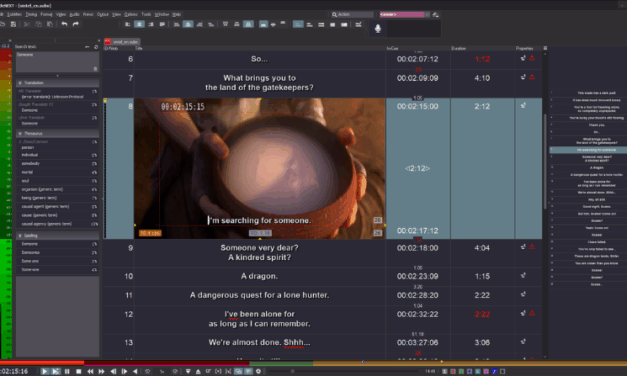Save the subtitle file from the toolbar
The width and height of the screenshot is (627, 376).
pyautogui.click(x=13, y=24)
